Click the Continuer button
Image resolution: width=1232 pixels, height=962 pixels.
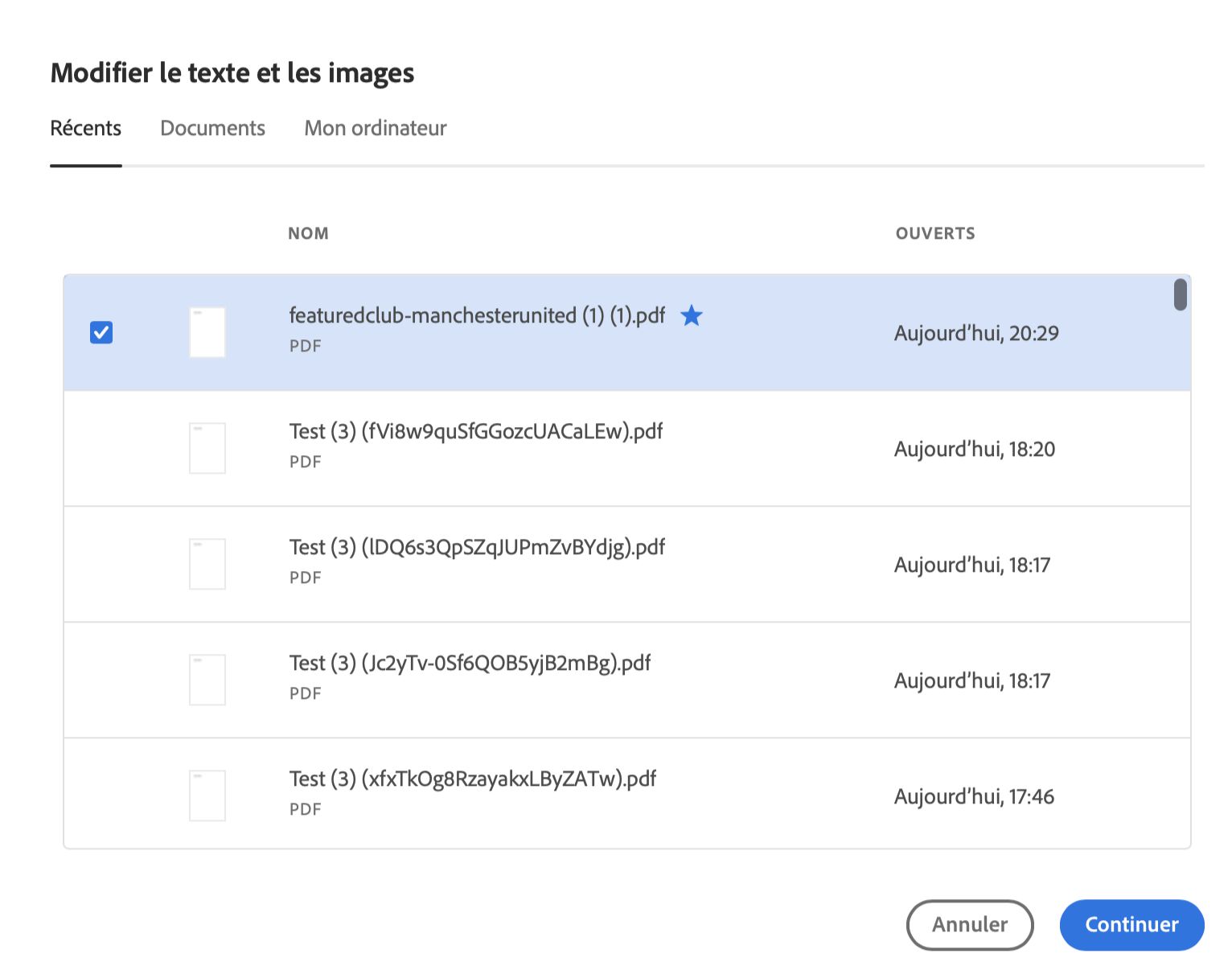point(1131,924)
